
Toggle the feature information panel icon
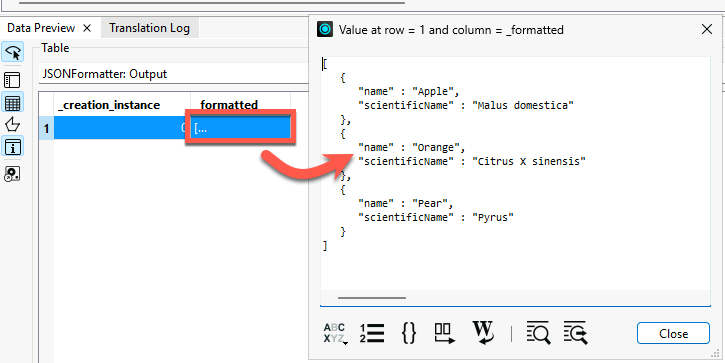pos(12,147)
